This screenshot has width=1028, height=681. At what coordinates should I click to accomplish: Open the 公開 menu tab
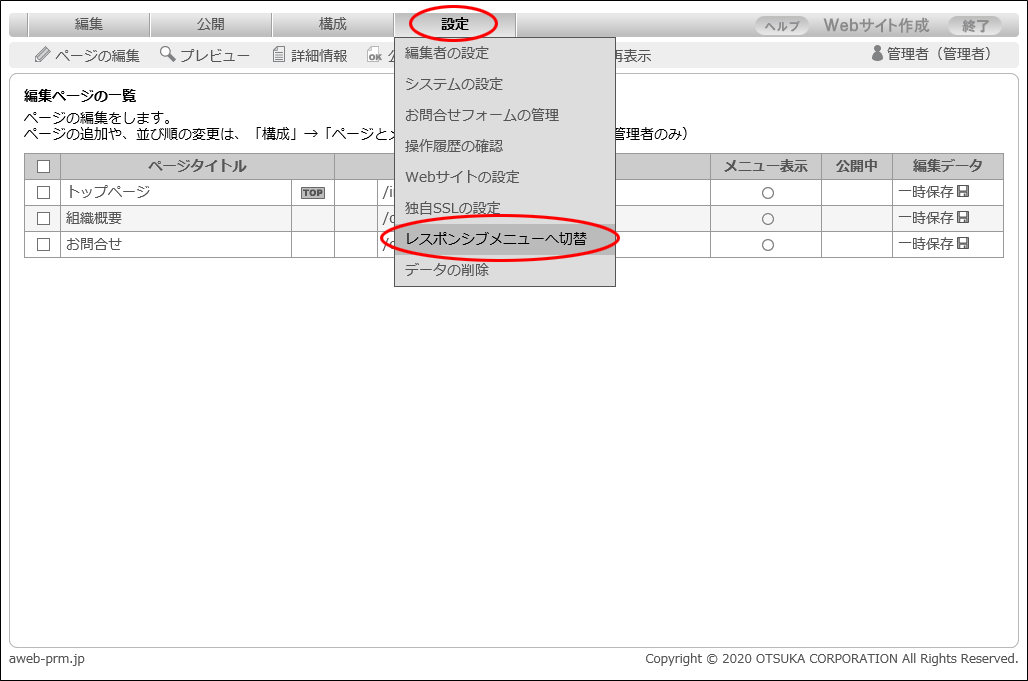pyautogui.click(x=210, y=24)
